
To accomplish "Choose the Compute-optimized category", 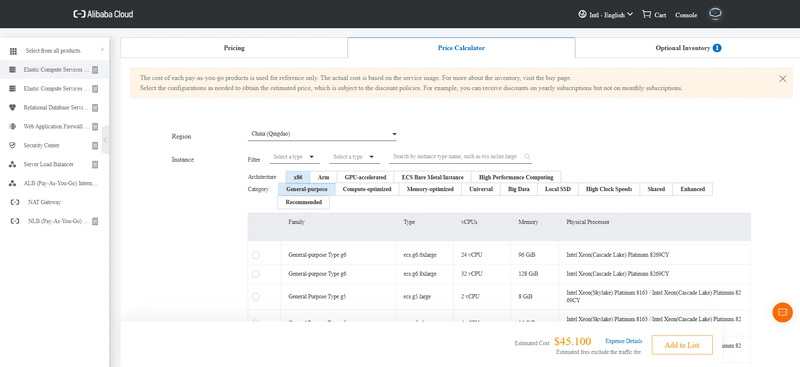I will pyautogui.click(x=367, y=189).
